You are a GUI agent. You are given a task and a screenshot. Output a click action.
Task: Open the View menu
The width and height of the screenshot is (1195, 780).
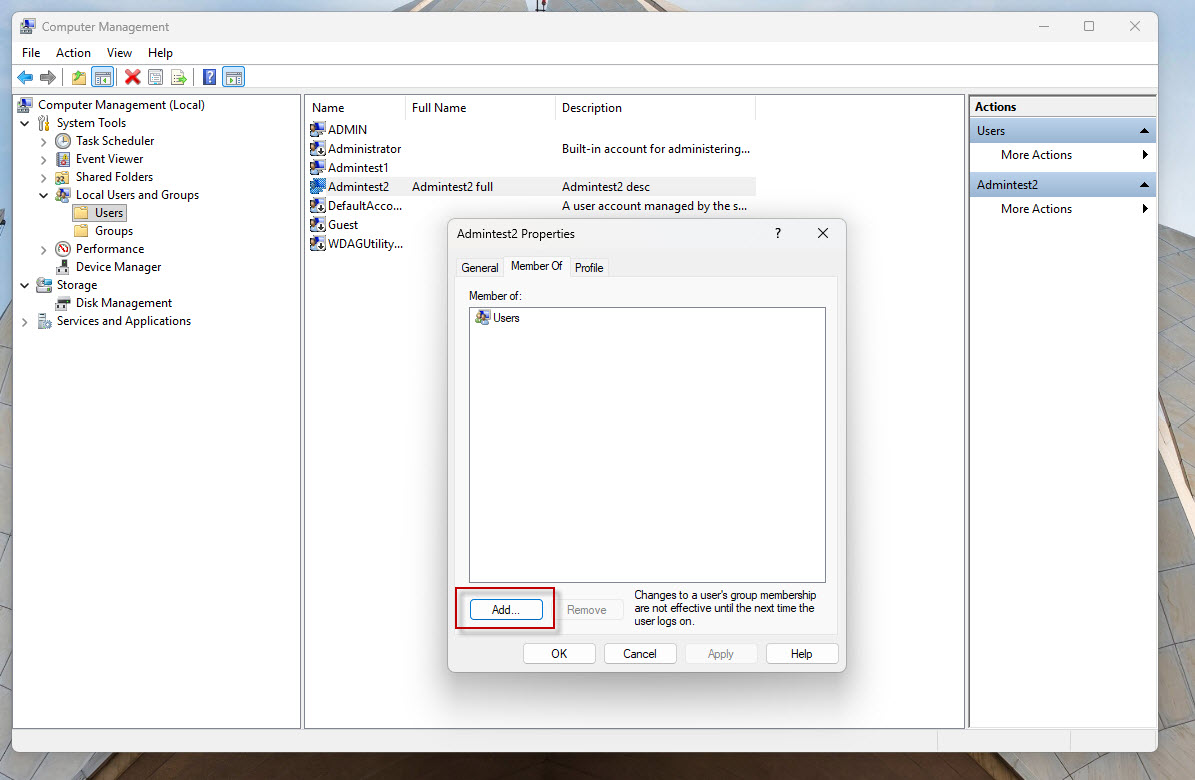coord(119,53)
